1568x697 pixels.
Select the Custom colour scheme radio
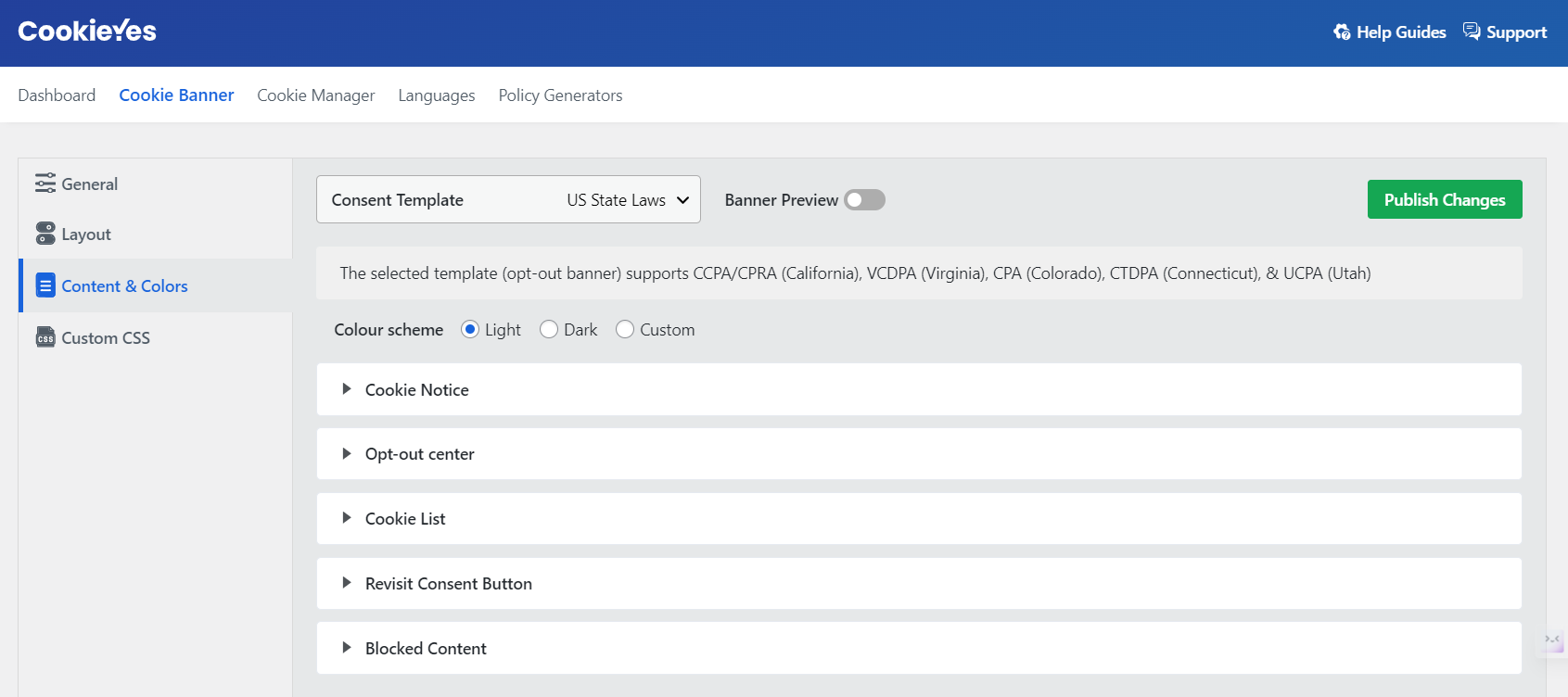[625, 329]
